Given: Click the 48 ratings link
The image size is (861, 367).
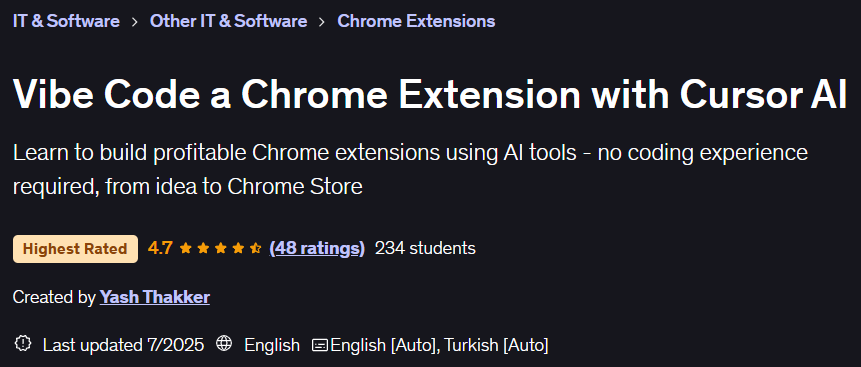Looking at the screenshot, I should point(317,248).
